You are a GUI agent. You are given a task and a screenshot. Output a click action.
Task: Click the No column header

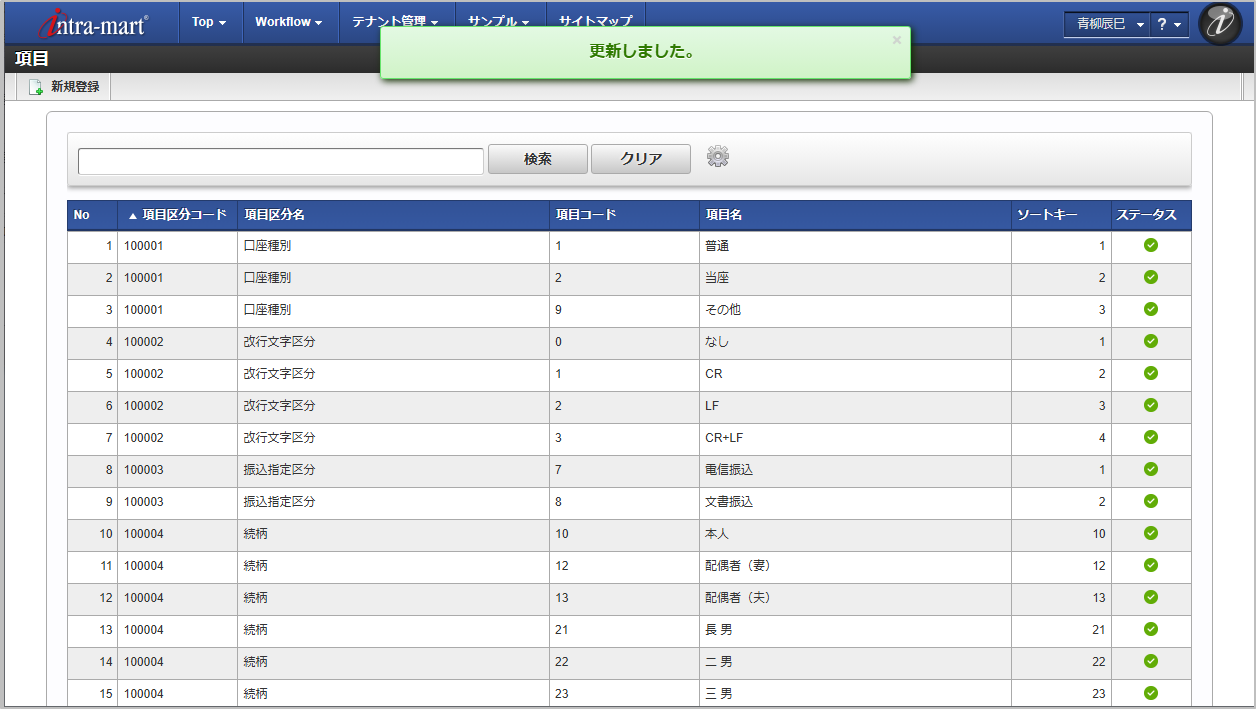(x=92, y=215)
